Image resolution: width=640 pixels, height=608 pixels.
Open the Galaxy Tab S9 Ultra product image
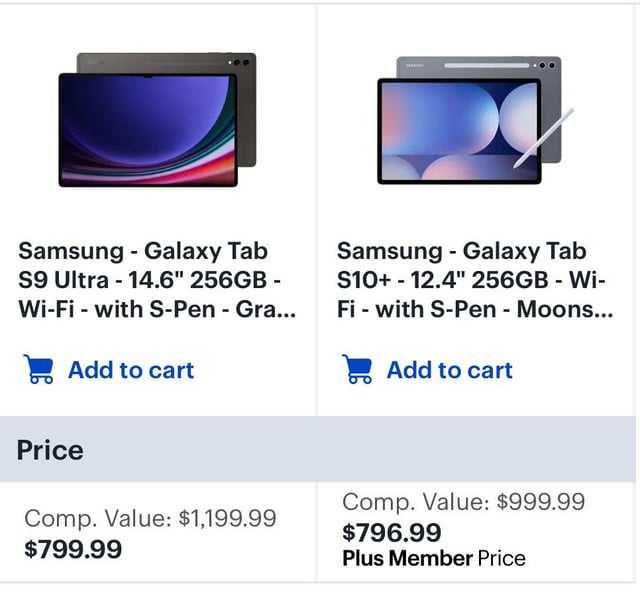[x=158, y=119]
